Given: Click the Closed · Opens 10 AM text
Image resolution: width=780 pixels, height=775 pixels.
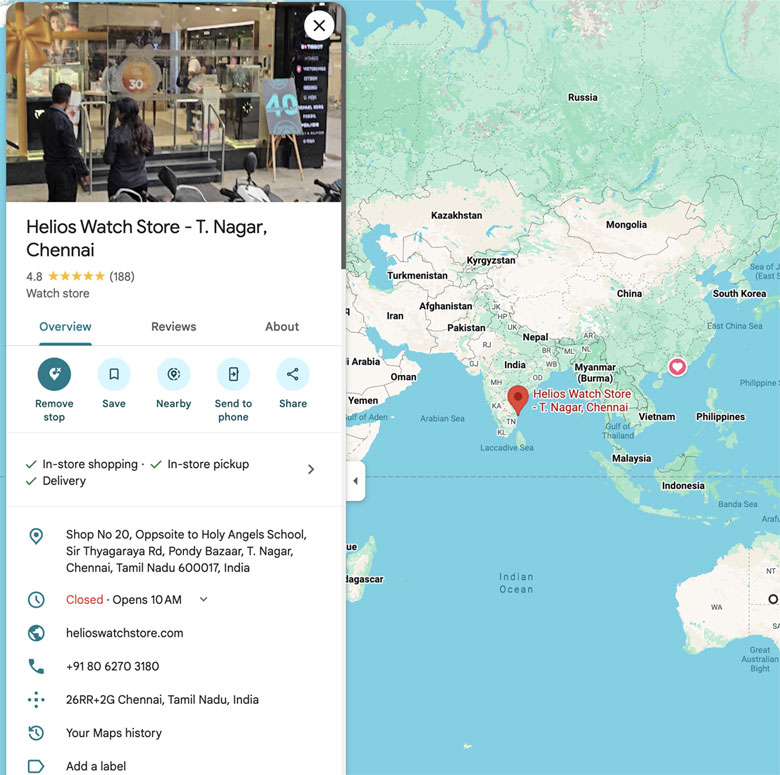Looking at the screenshot, I should click(124, 599).
